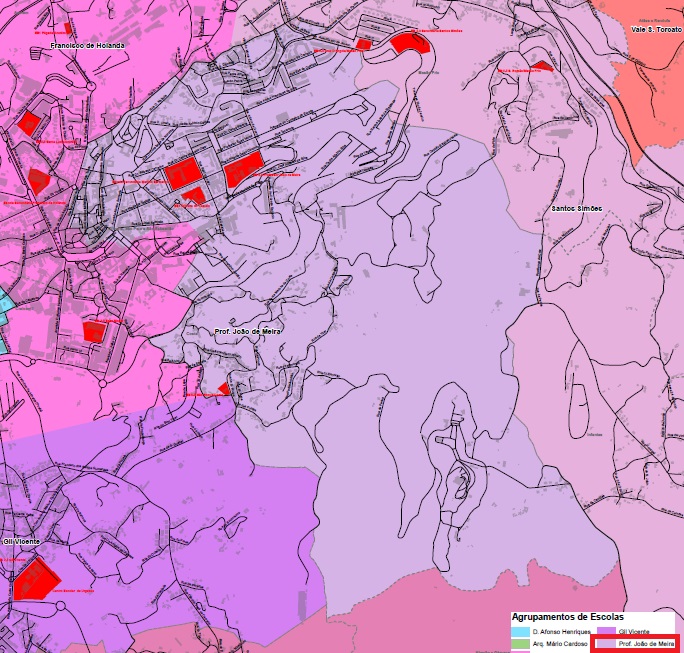684x653 pixels.
Task: Select the Prof. João de Meira lilac legend swatch
Action: pyautogui.click(x=606, y=644)
